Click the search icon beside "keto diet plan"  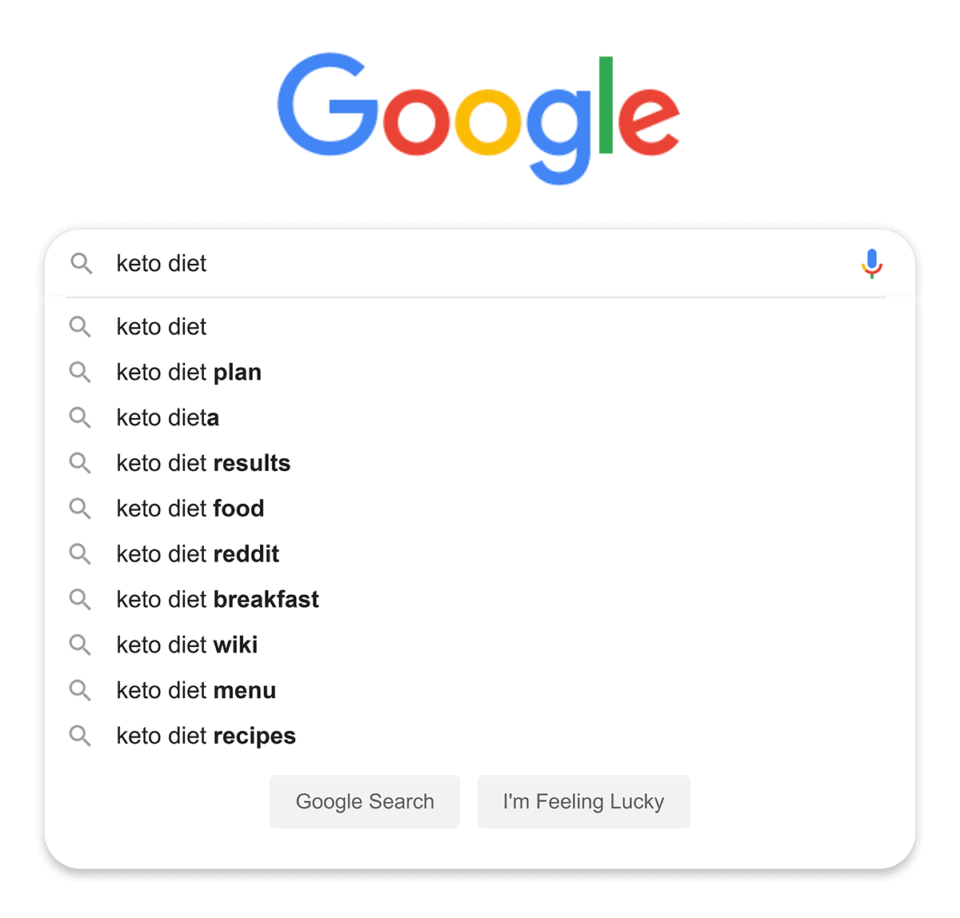(x=80, y=373)
